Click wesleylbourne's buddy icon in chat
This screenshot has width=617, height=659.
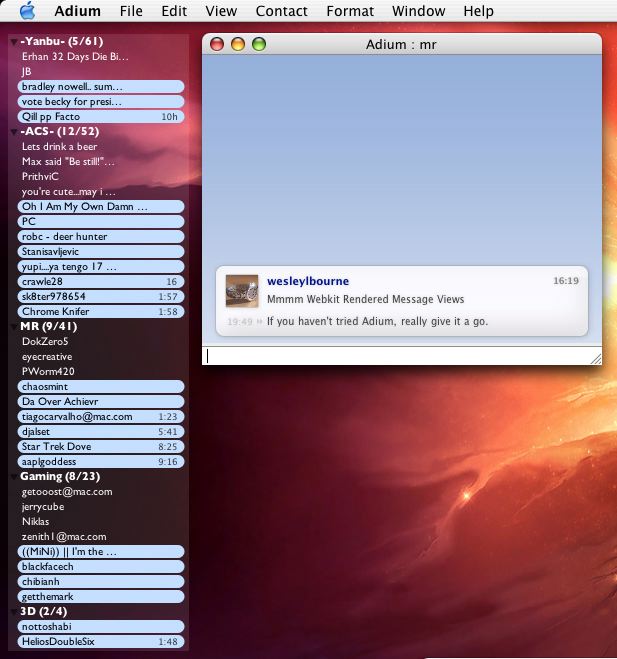click(242, 291)
